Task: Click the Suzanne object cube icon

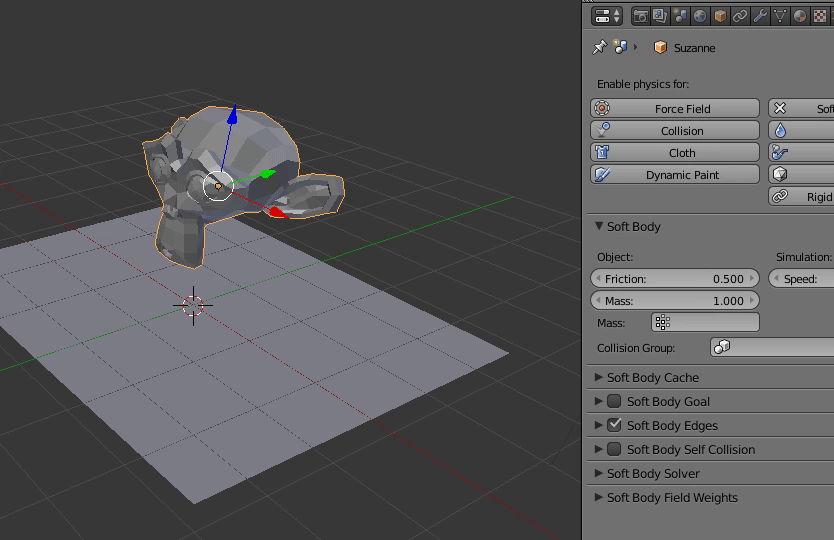Action: (660, 47)
